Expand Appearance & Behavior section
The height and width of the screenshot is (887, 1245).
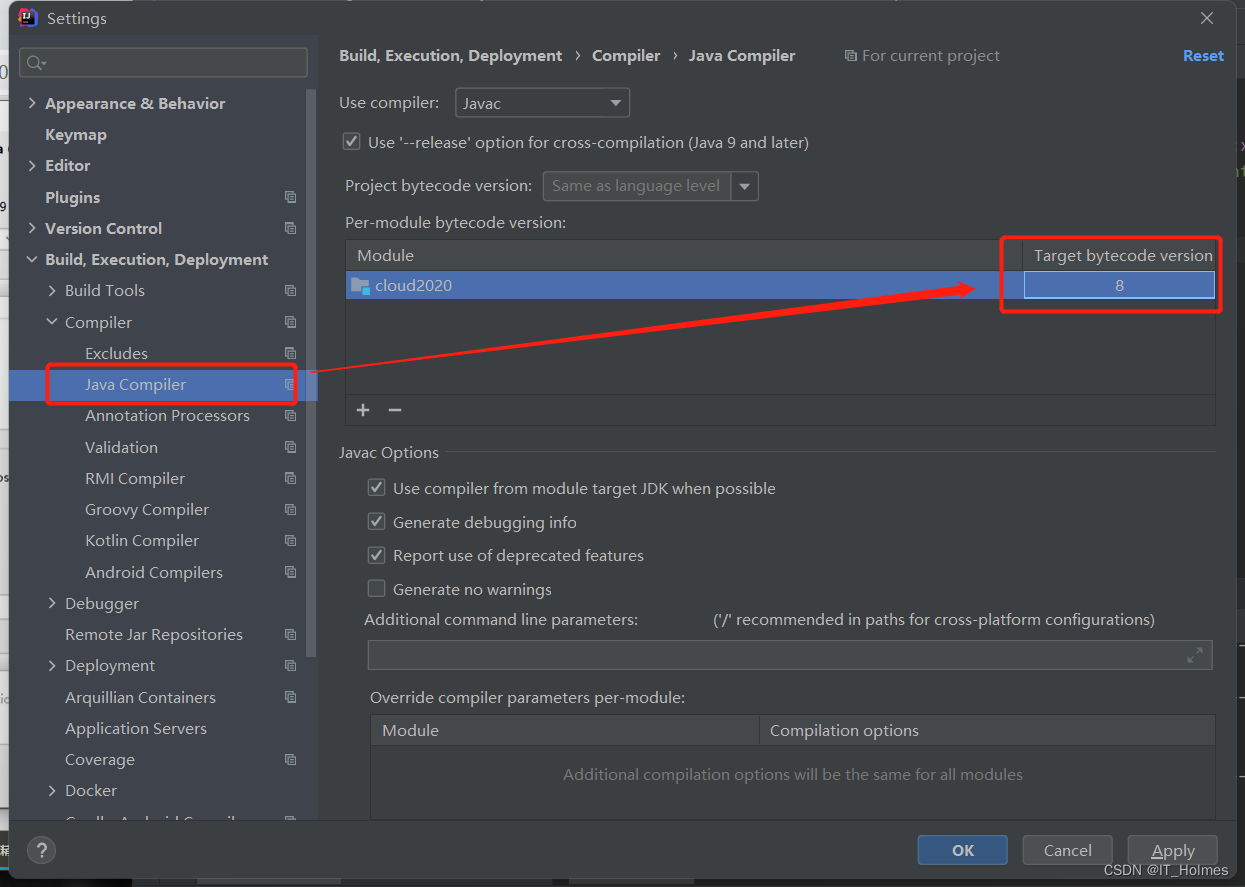pyautogui.click(x=32, y=103)
